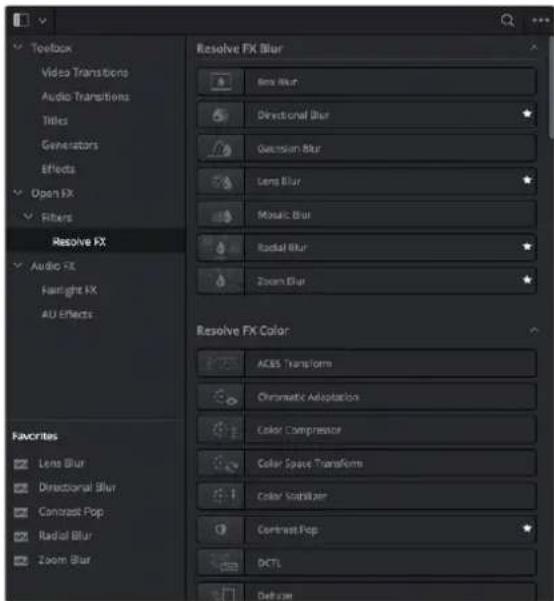Open the Fairlight FX category
Screen dimensions: 554x601
click(69, 291)
